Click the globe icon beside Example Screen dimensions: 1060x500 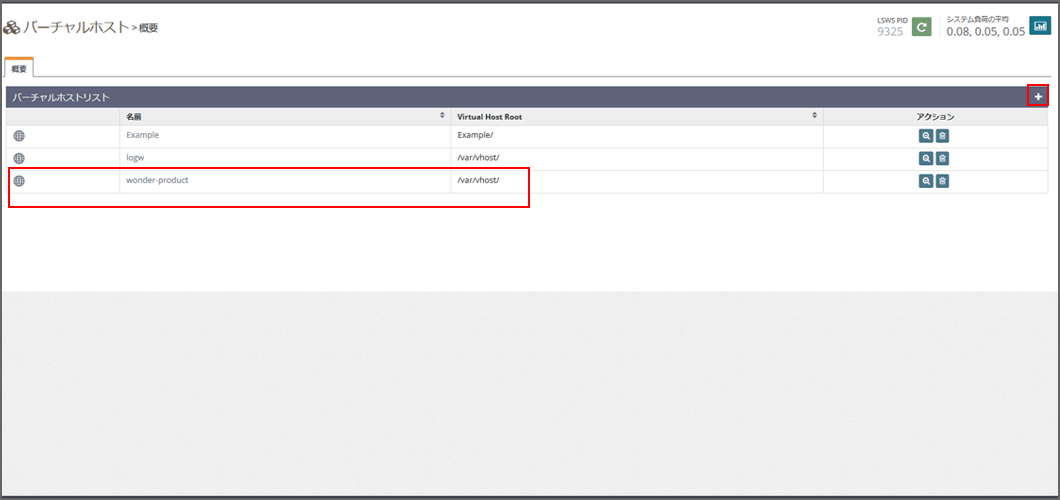coord(19,135)
